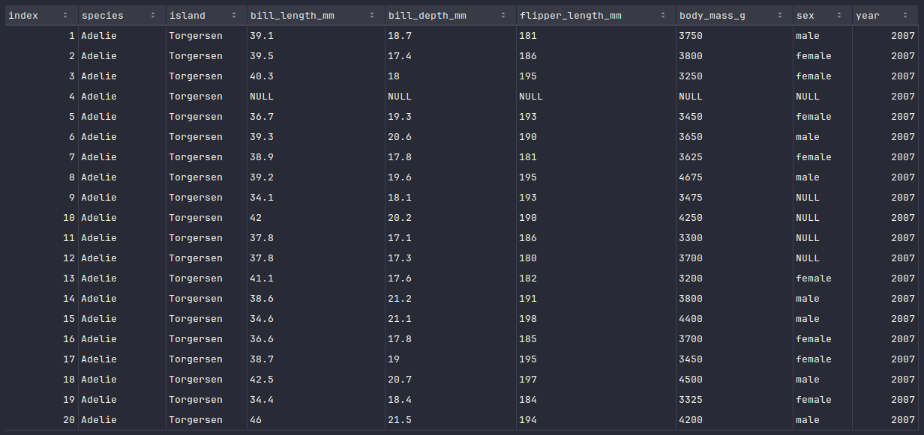Screen dimensions: 924x435
Task: Select the island column header label
Action: pos(187,16)
